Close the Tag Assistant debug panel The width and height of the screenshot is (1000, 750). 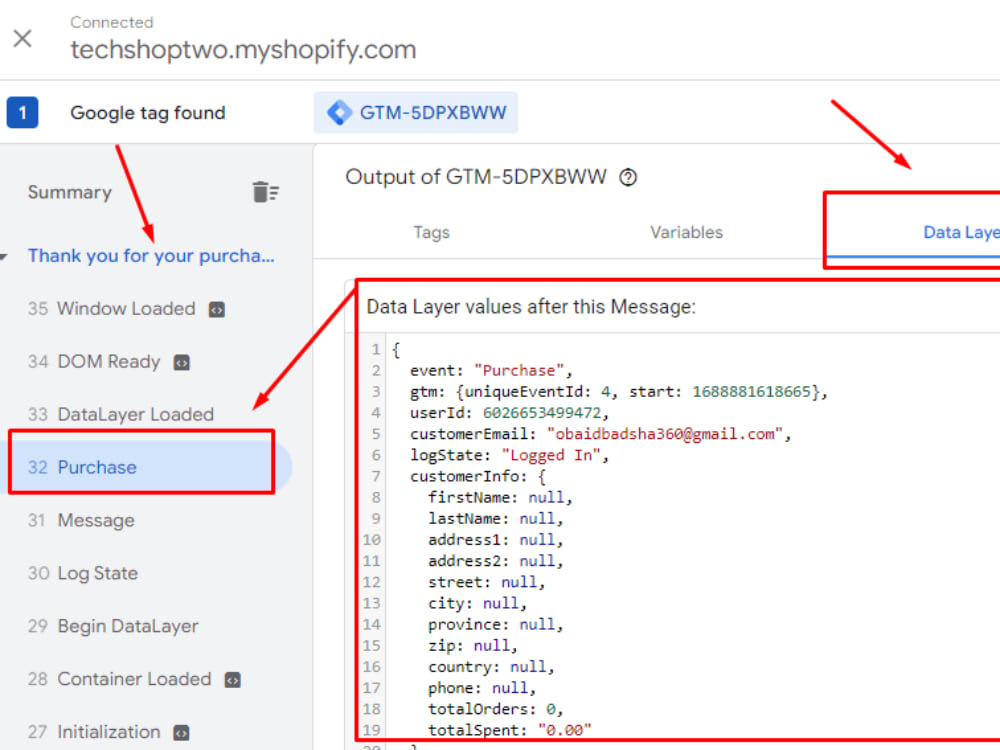[22, 38]
